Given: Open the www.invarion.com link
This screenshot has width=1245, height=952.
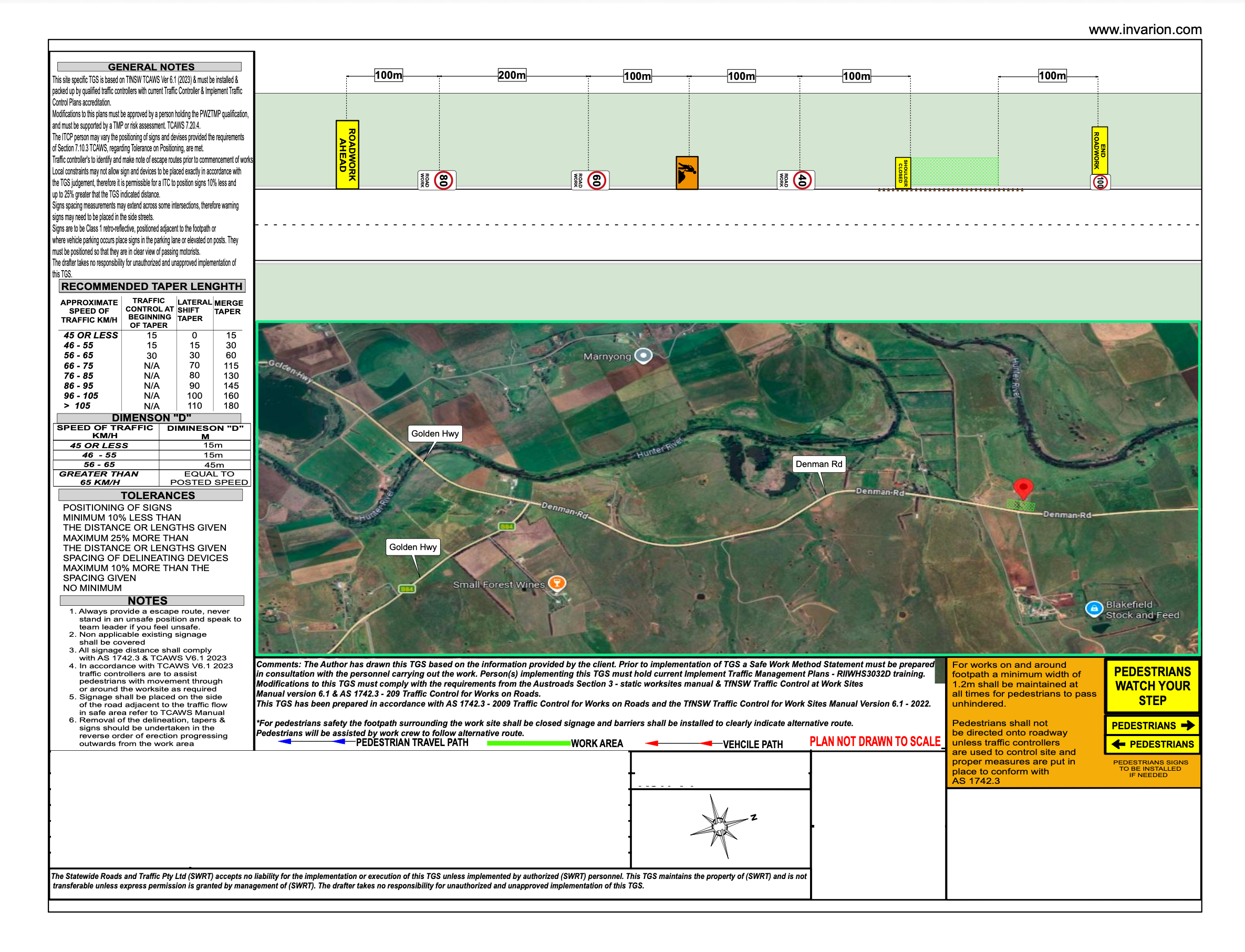Looking at the screenshot, I should (x=1144, y=29).
